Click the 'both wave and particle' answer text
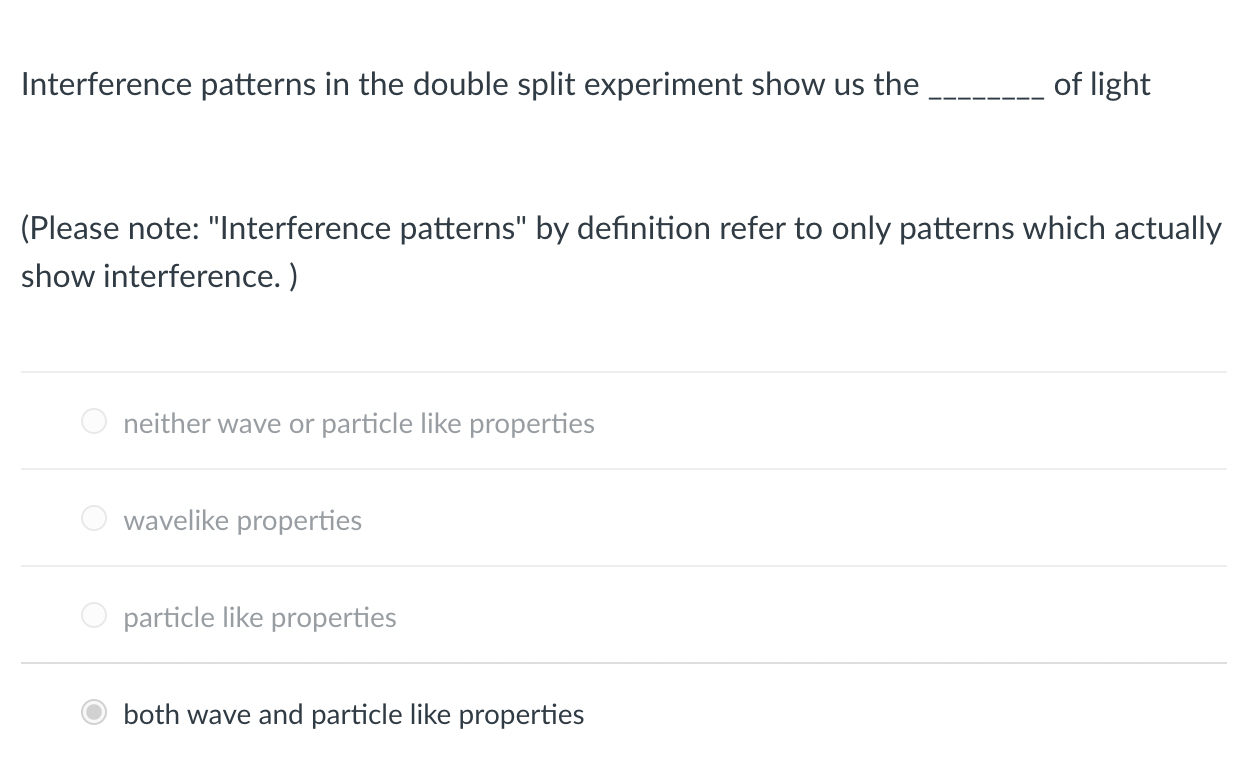 pos(353,714)
